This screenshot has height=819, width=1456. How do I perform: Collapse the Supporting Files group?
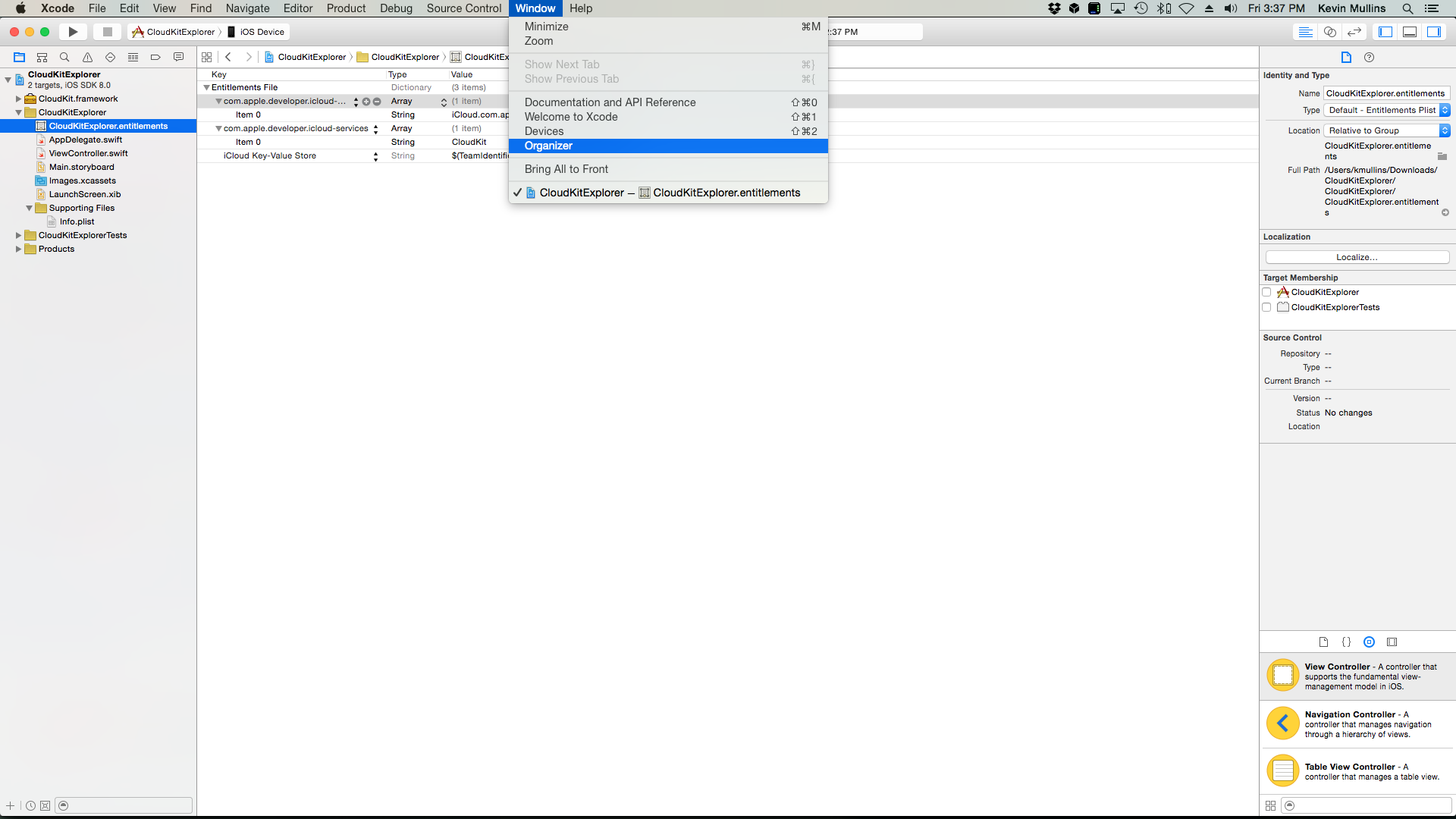click(29, 208)
